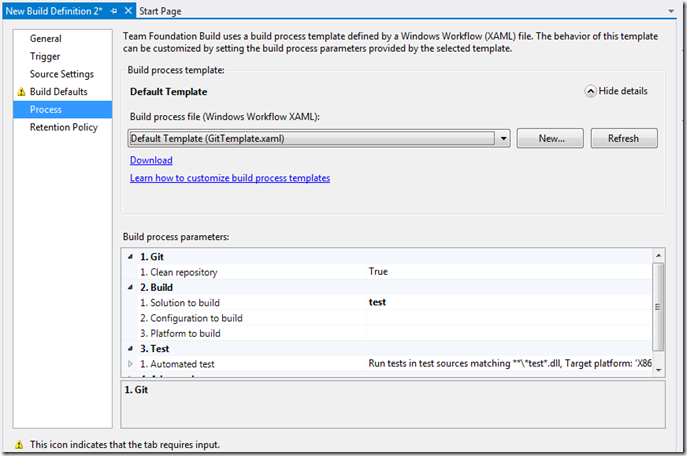
Task: Click the Hide details label
Action: click(623, 91)
